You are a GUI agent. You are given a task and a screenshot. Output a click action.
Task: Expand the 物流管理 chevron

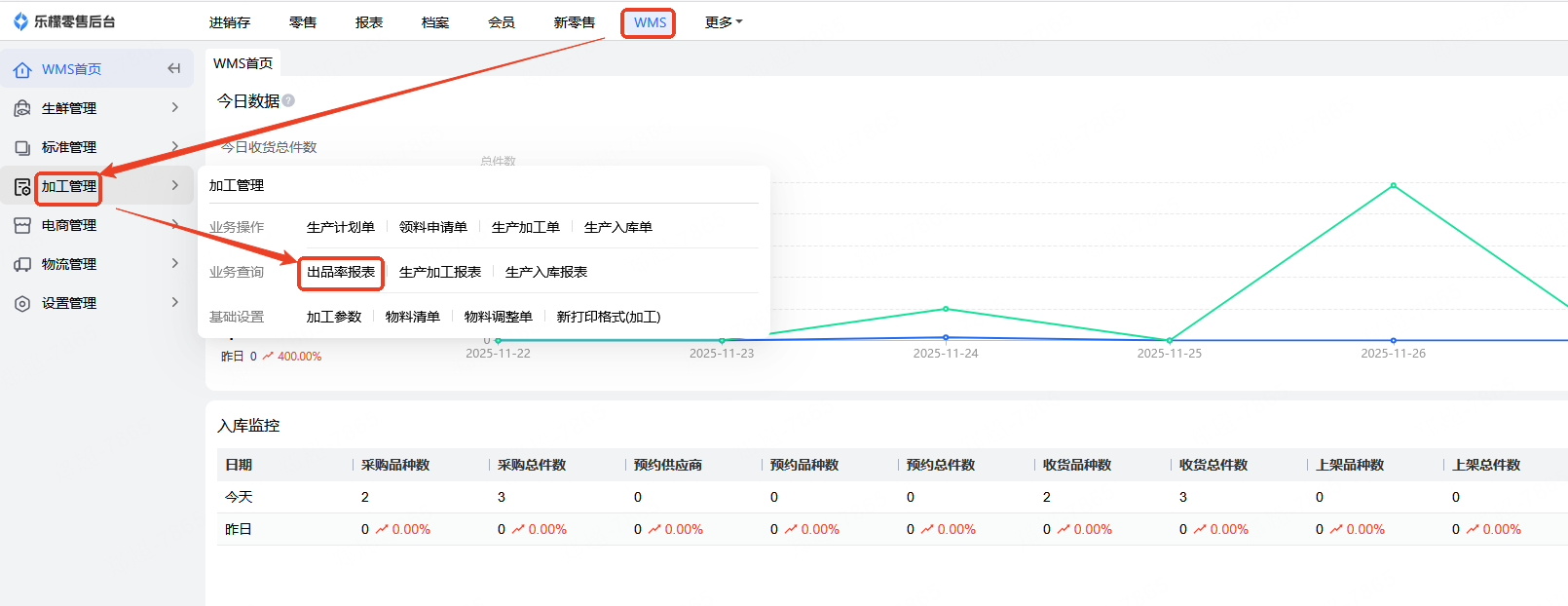click(x=175, y=263)
